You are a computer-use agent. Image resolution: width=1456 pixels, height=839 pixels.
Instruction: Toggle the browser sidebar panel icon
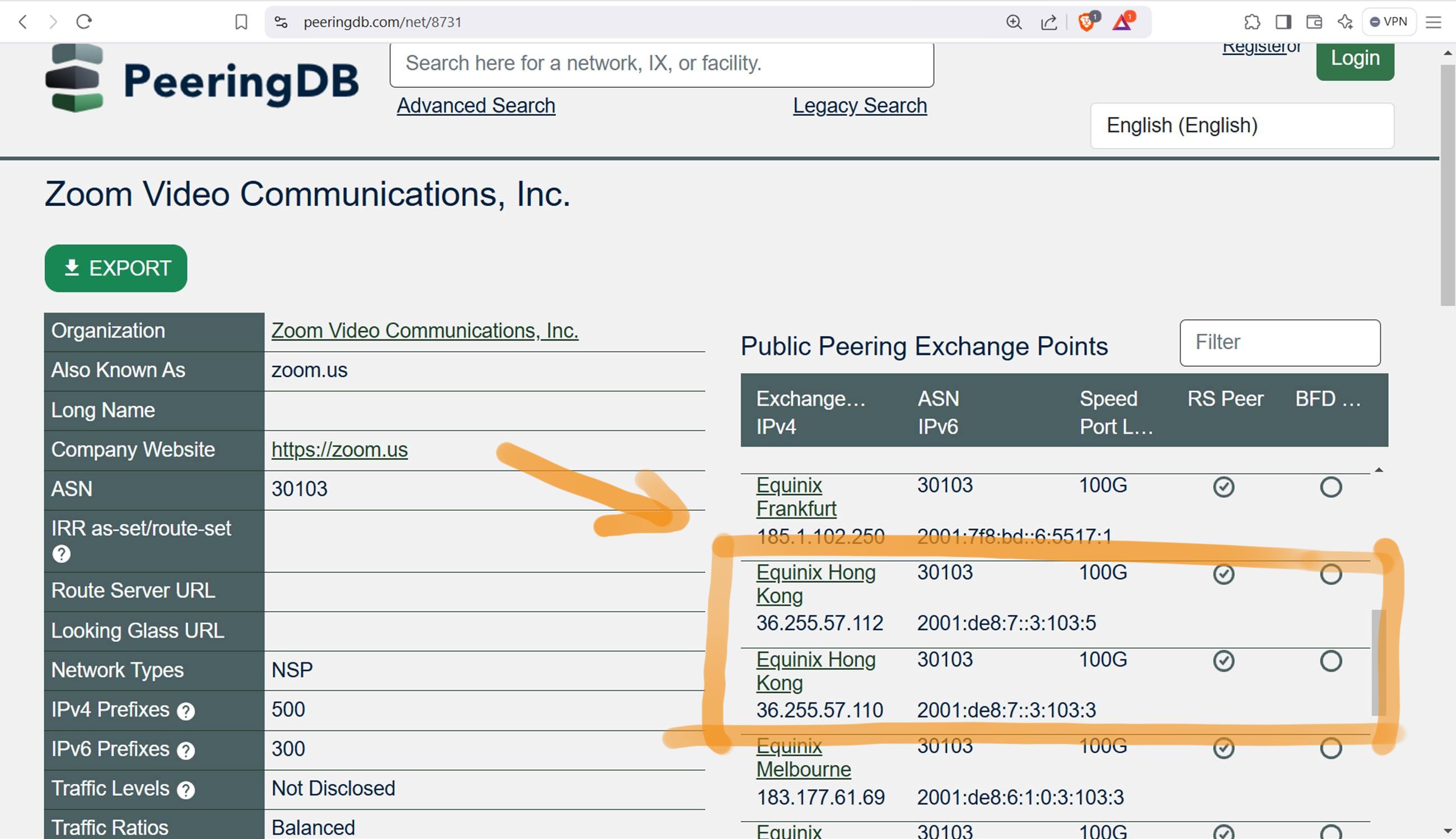[x=1282, y=22]
